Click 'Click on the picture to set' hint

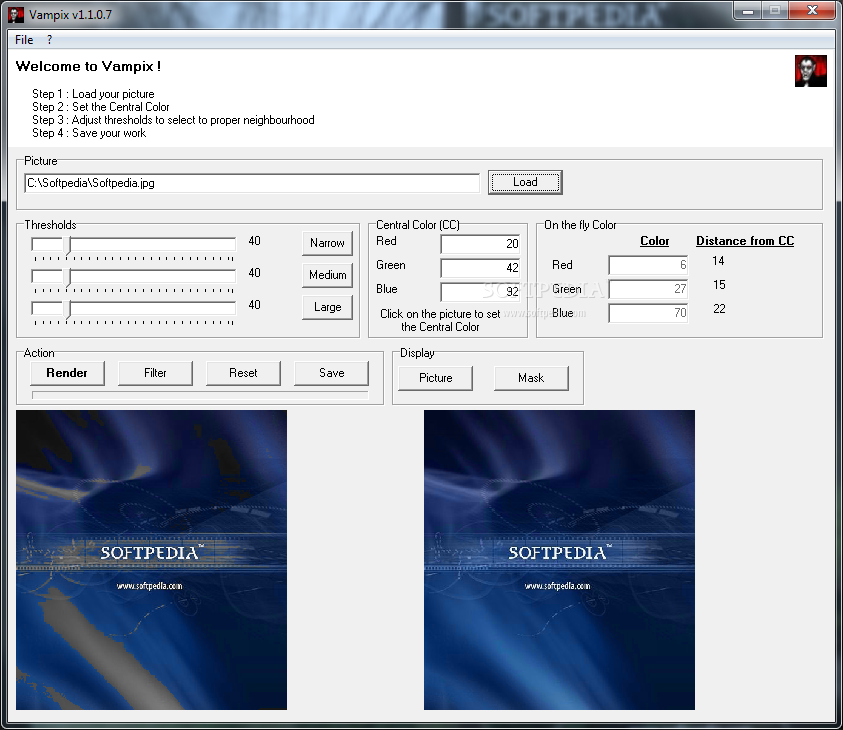(440, 314)
